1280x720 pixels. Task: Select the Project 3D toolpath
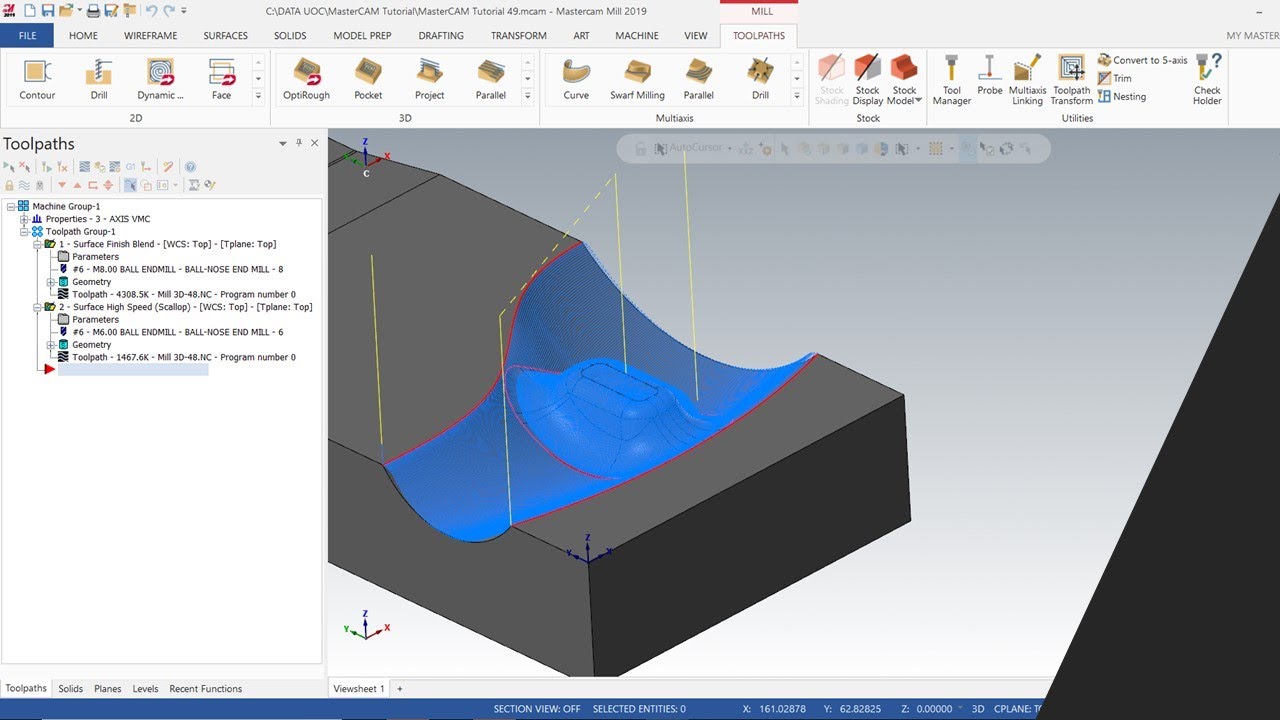(x=429, y=80)
